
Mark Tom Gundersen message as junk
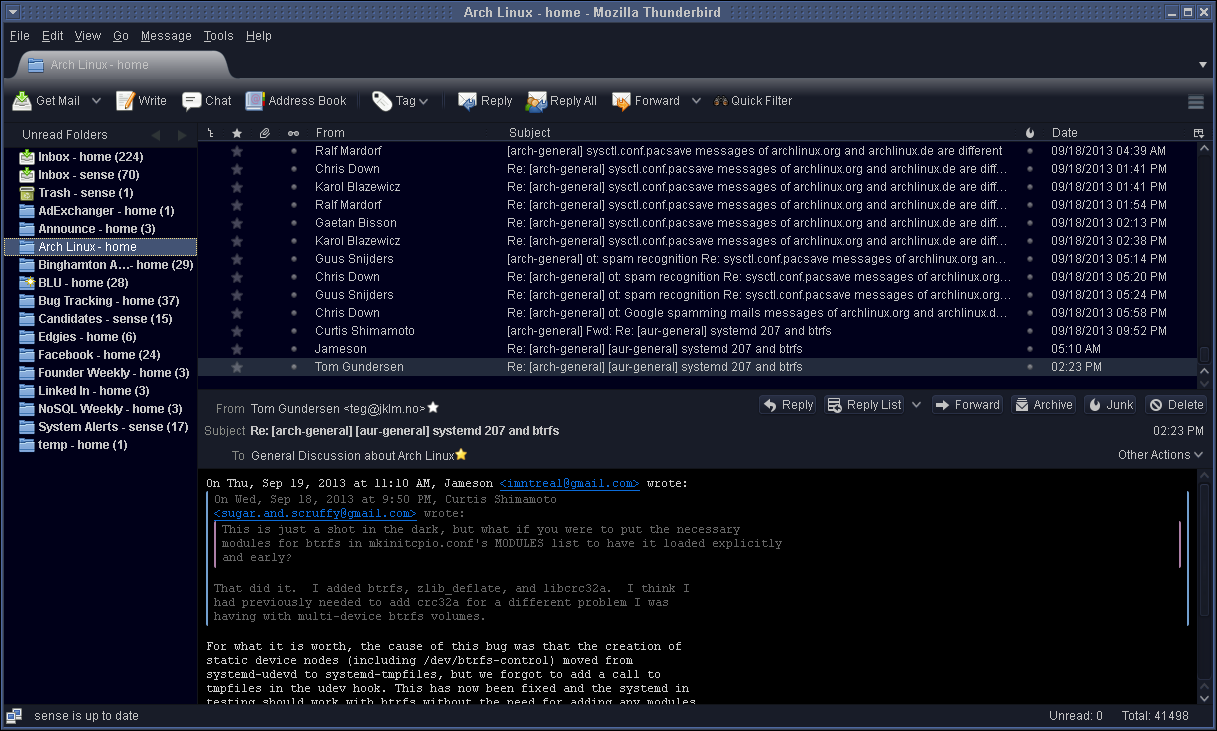click(1030, 367)
